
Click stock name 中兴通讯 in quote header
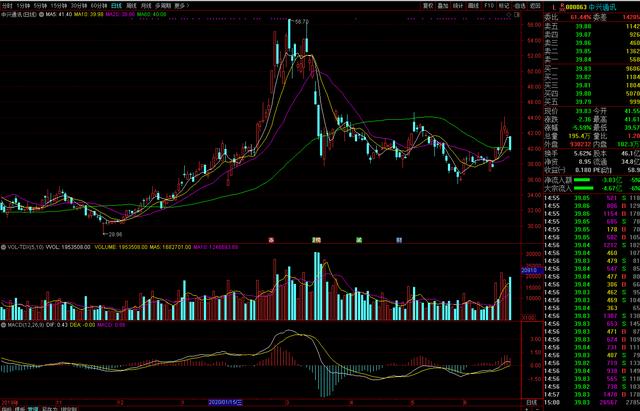pyautogui.click(x=604, y=7)
